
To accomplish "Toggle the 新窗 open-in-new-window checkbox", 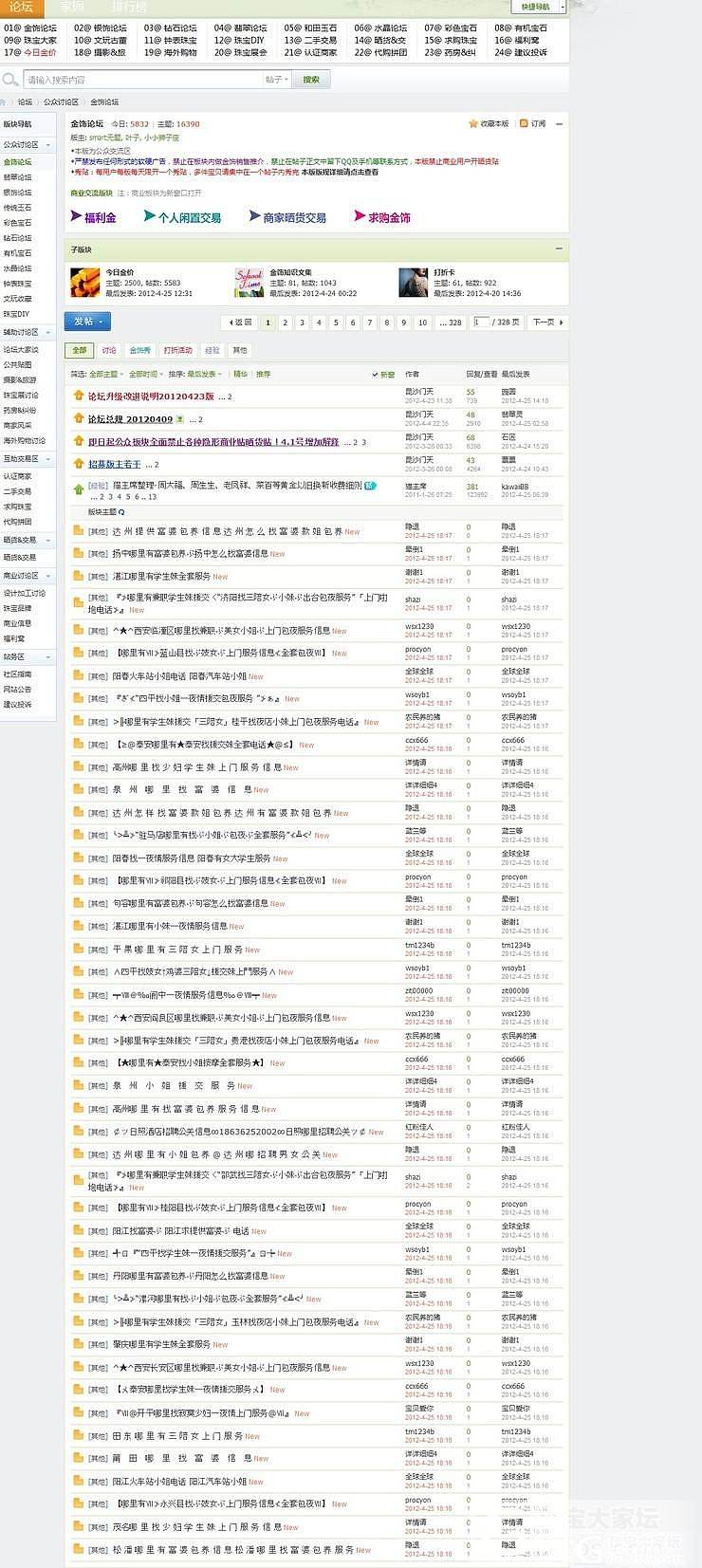I will point(376,374).
